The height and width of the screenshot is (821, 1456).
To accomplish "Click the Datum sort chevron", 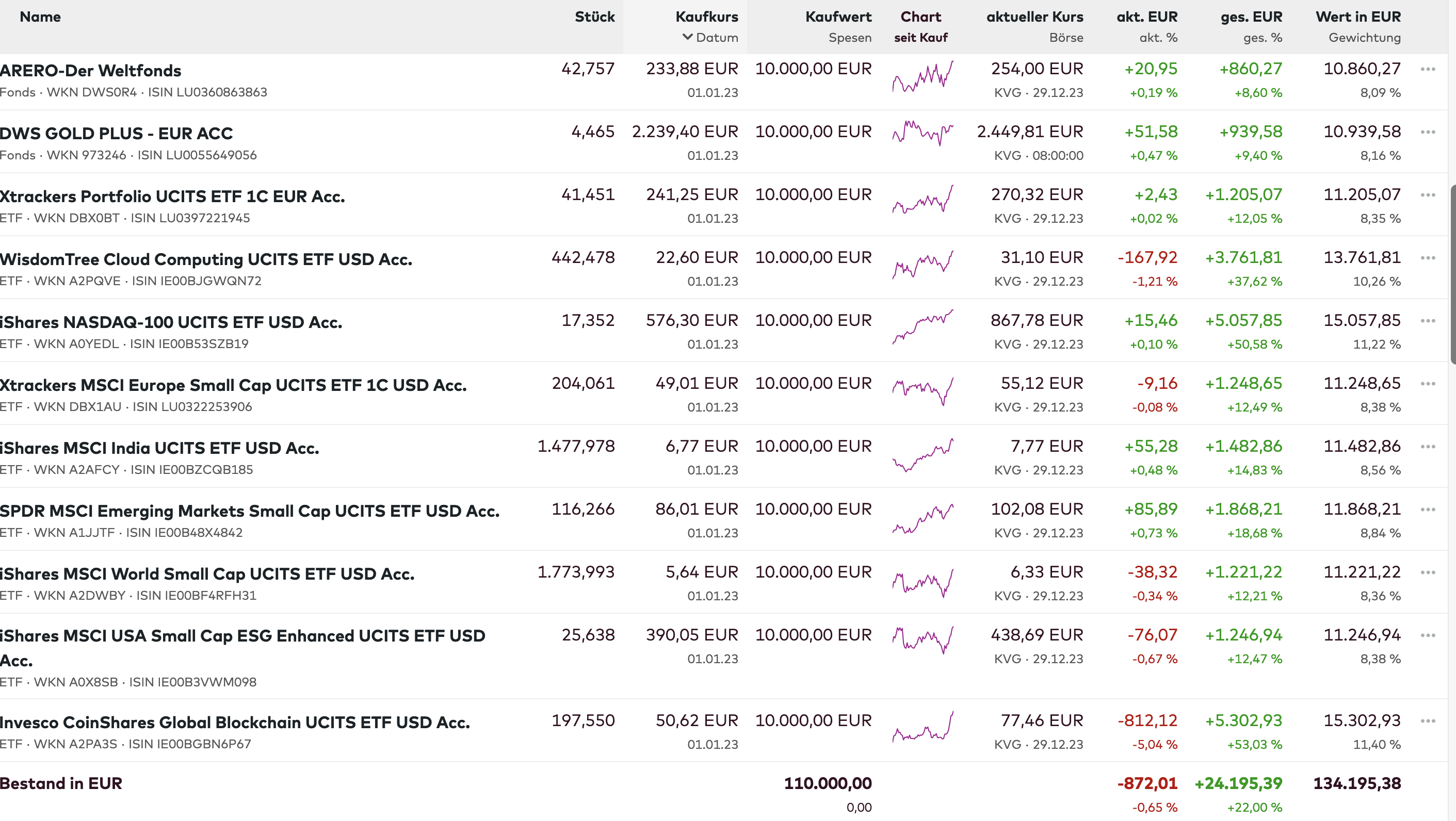I will [687, 37].
